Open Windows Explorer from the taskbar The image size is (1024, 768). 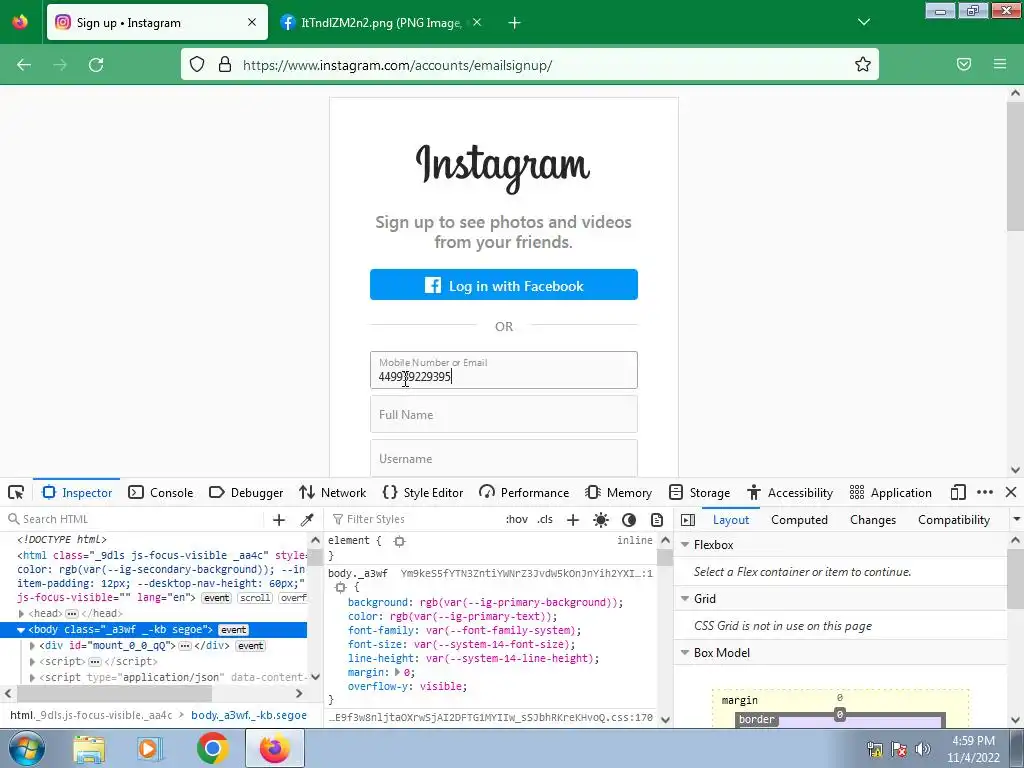tap(89, 748)
